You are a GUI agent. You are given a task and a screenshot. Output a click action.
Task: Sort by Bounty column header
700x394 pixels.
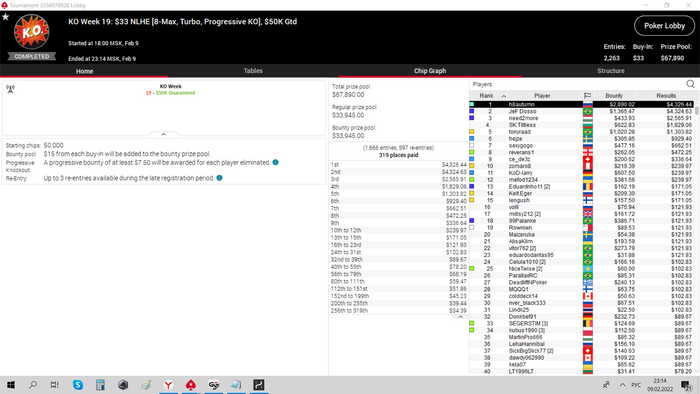point(614,95)
